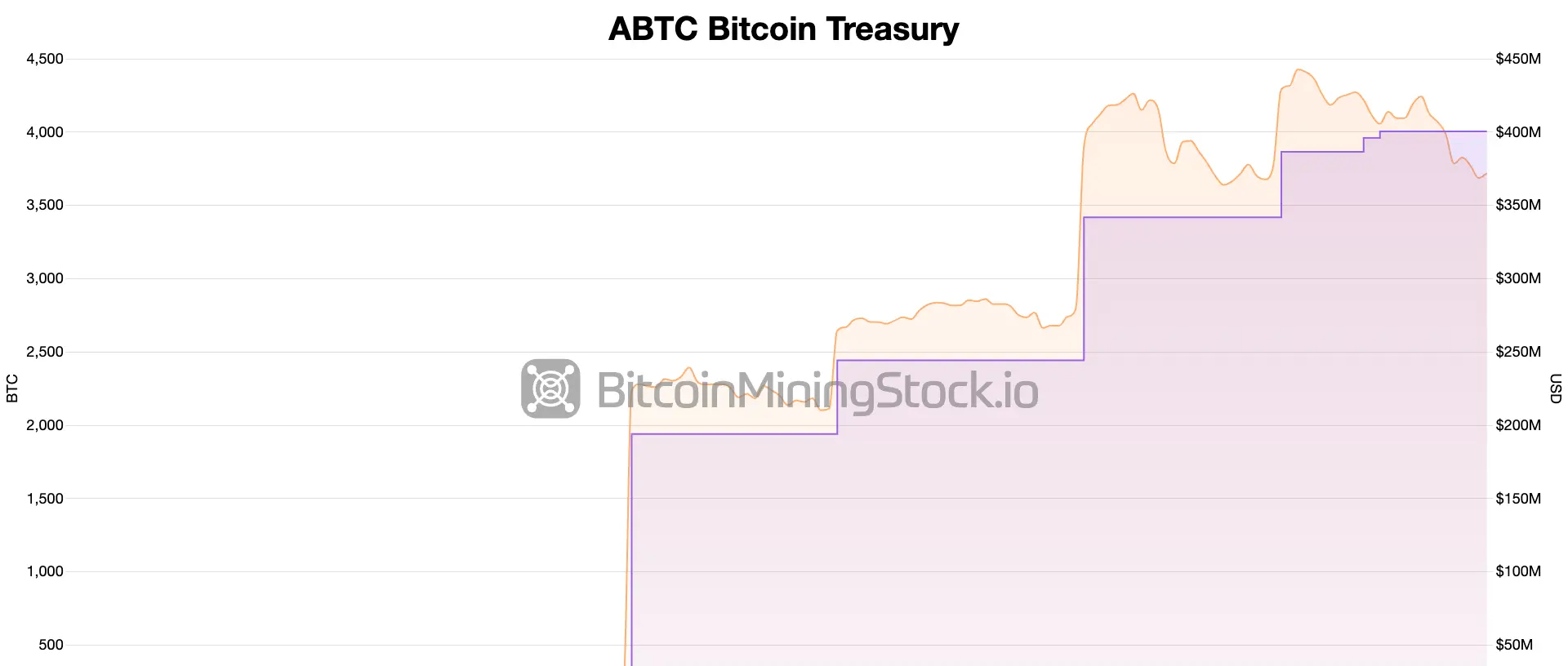Click the right end of the orange USD line

coord(1486,174)
